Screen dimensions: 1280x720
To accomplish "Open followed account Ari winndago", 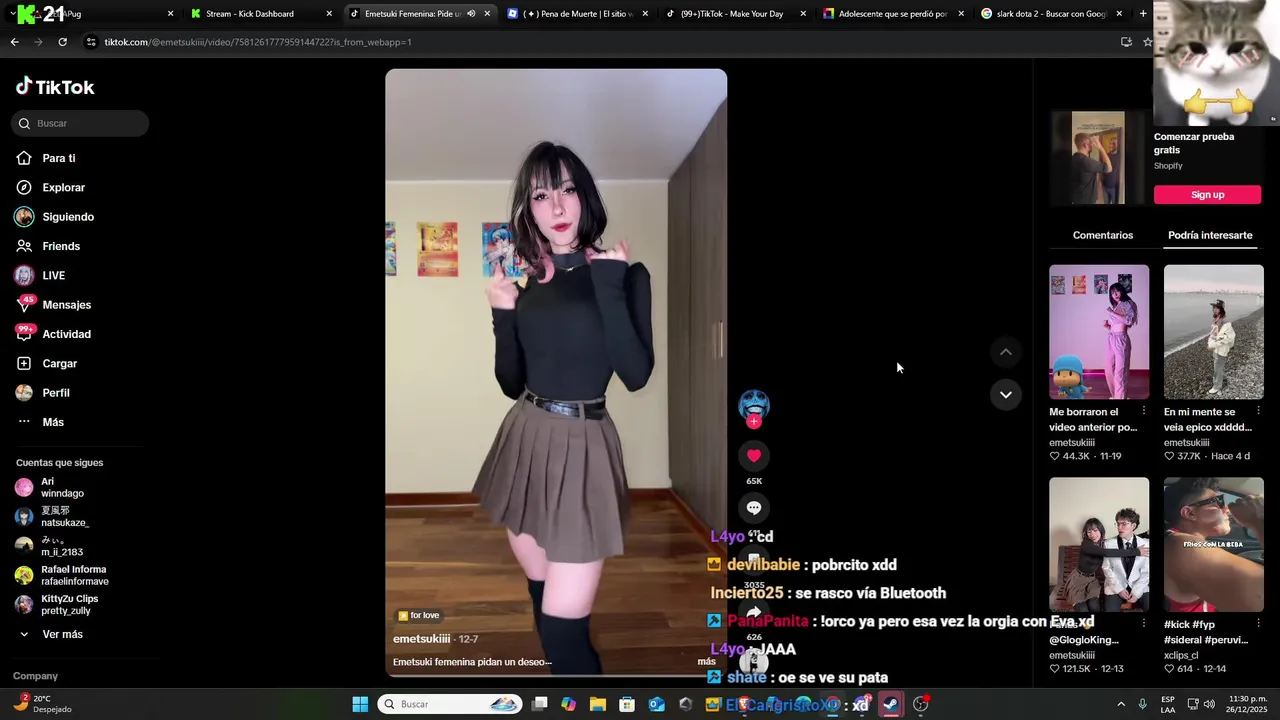I will pos(50,487).
